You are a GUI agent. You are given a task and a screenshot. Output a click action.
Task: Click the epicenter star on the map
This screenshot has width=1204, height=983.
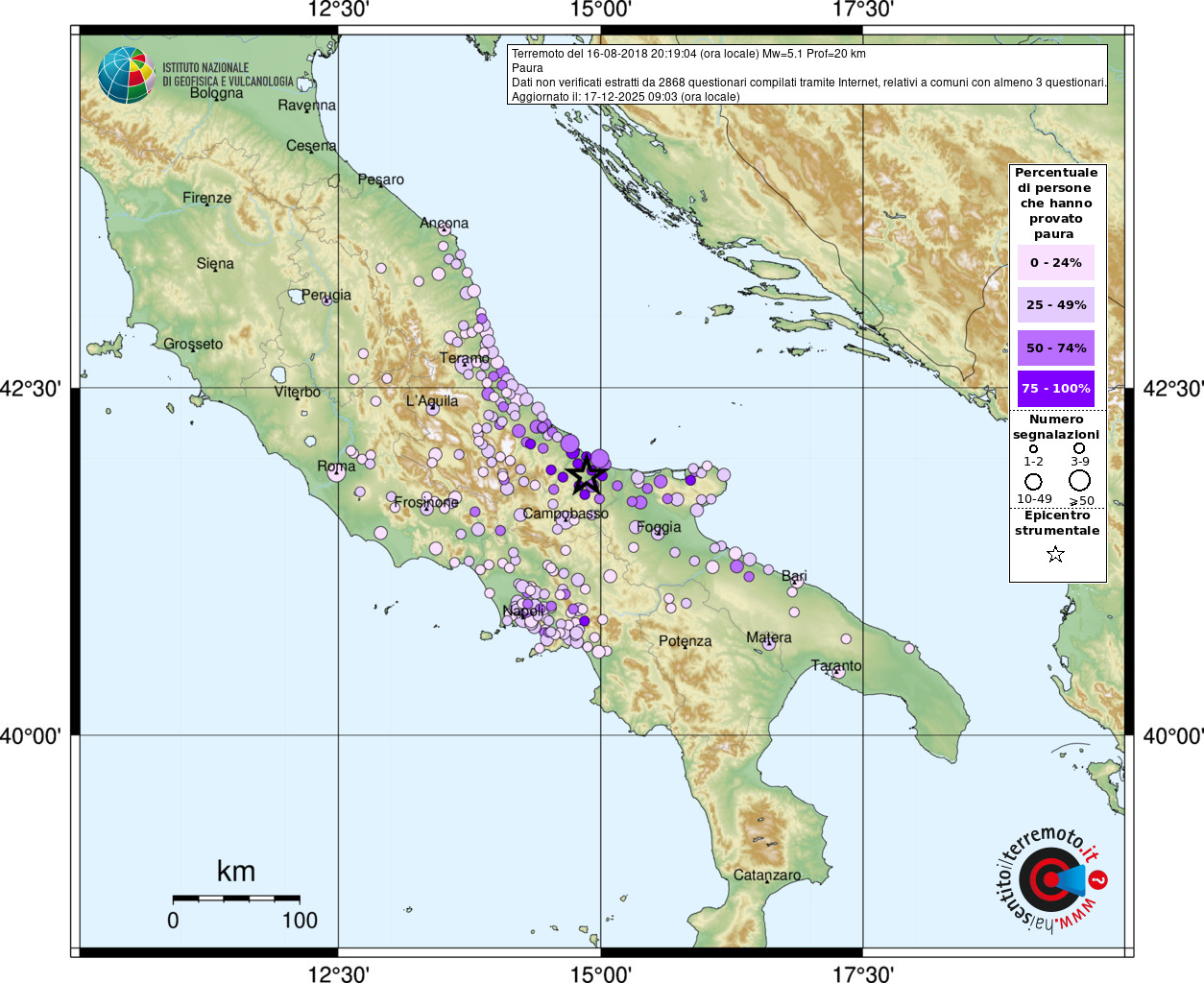click(586, 474)
